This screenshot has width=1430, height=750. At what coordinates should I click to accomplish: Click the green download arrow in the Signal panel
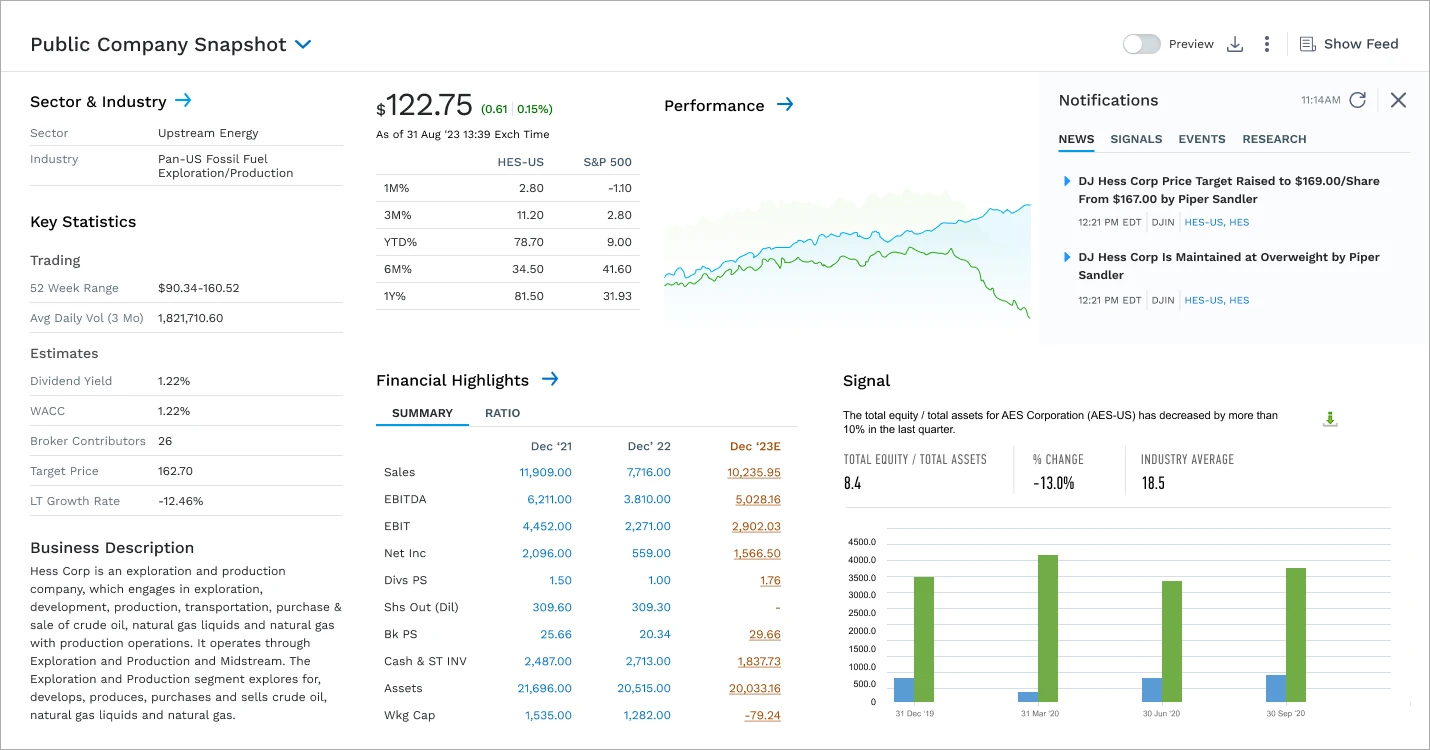click(1330, 419)
